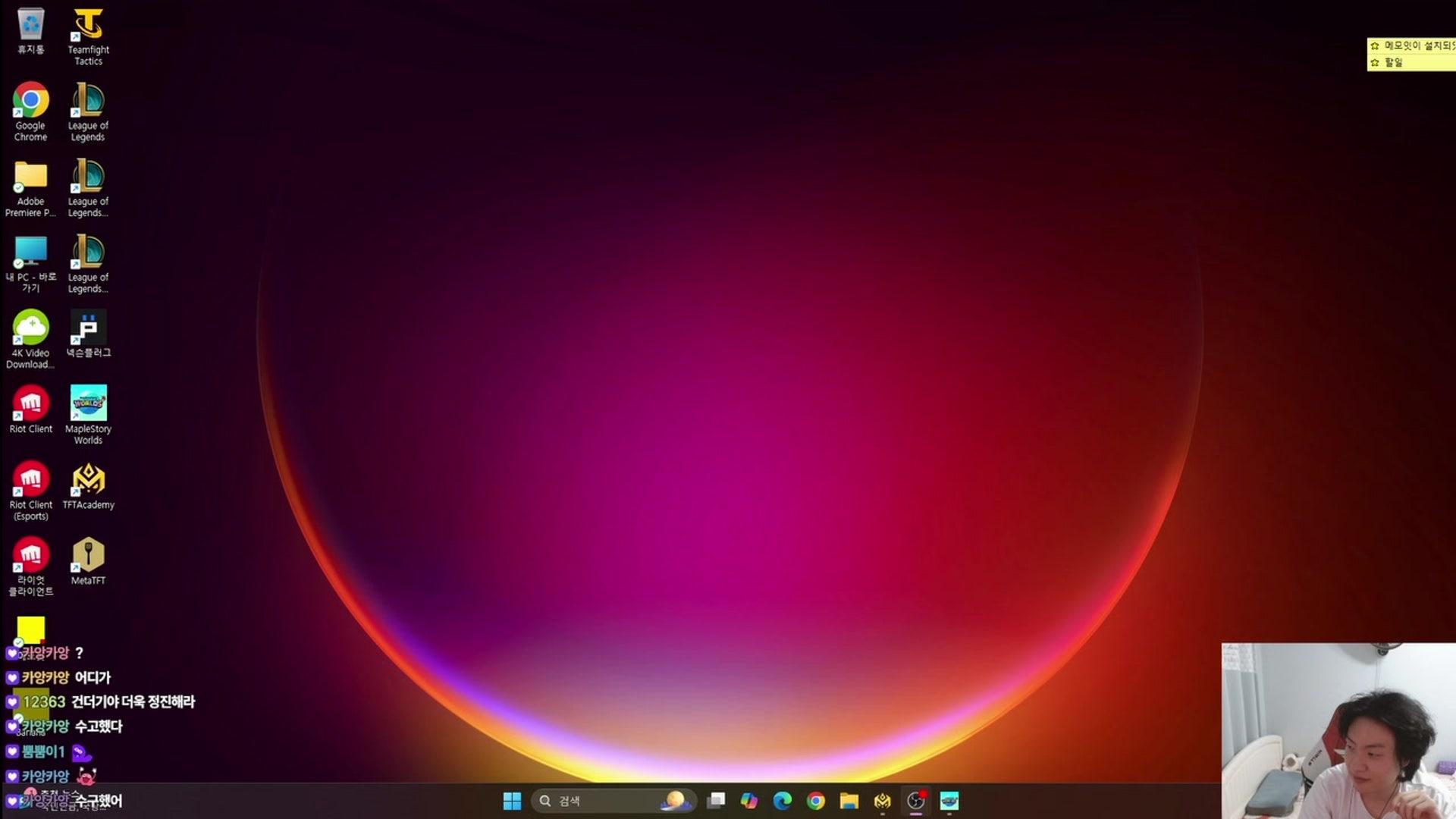Open Task View from the taskbar
The width and height of the screenshot is (1456, 819).
pyautogui.click(x=716, y=801)
